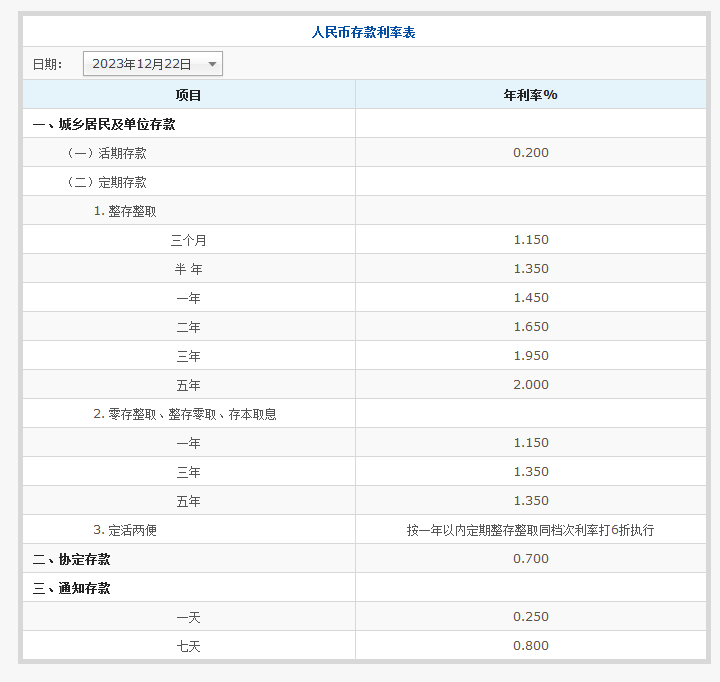The image size is (720, 682).
Task: Click the 年利率% column header
Action: point(530,95)
